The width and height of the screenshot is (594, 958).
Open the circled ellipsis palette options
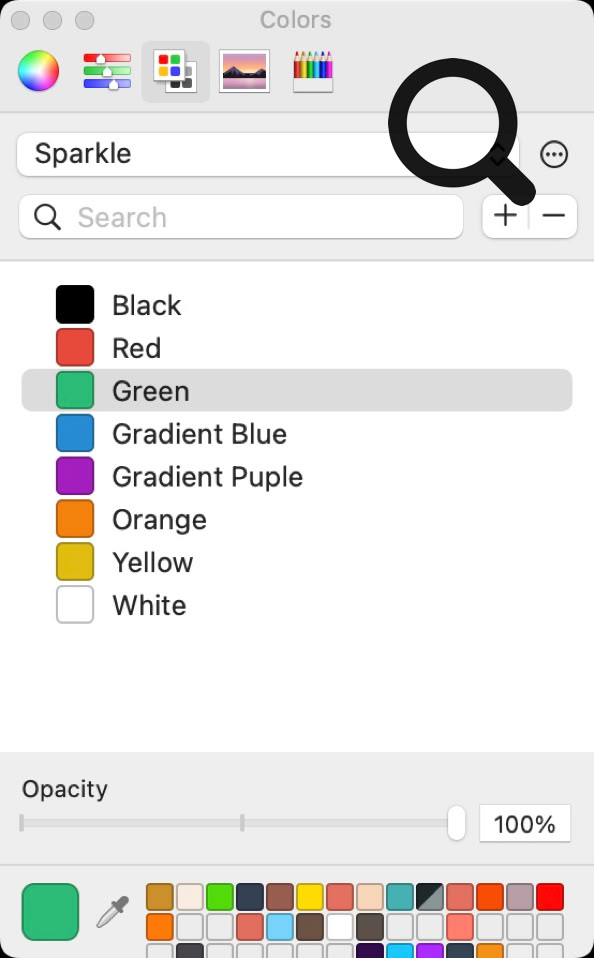[554, 154]
